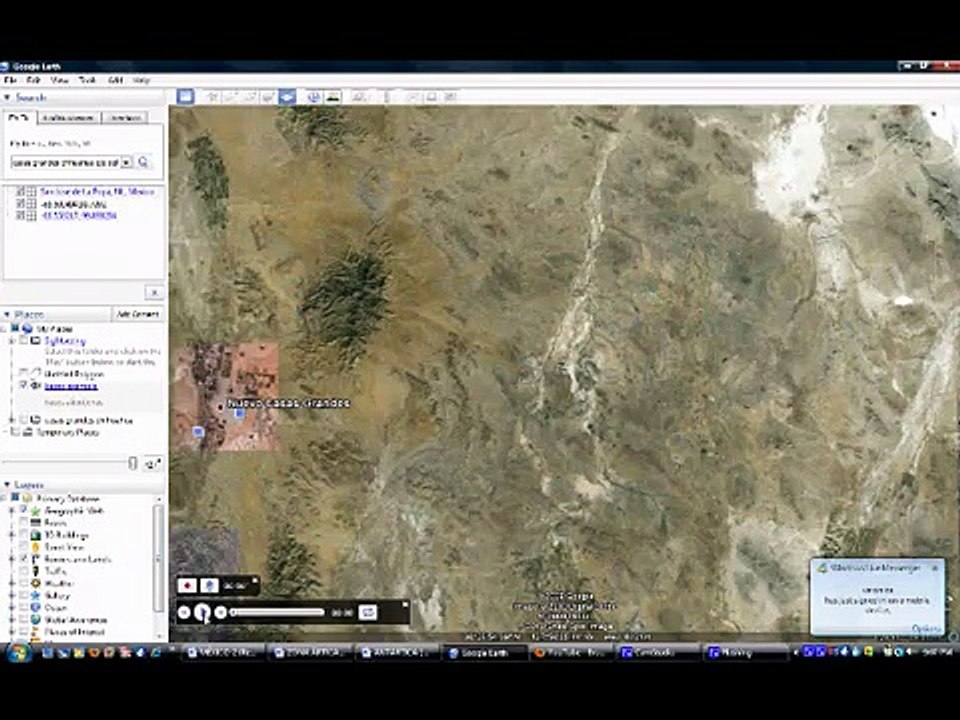Click the tour fast-forward button
The image size is (960, 720).
221,612
